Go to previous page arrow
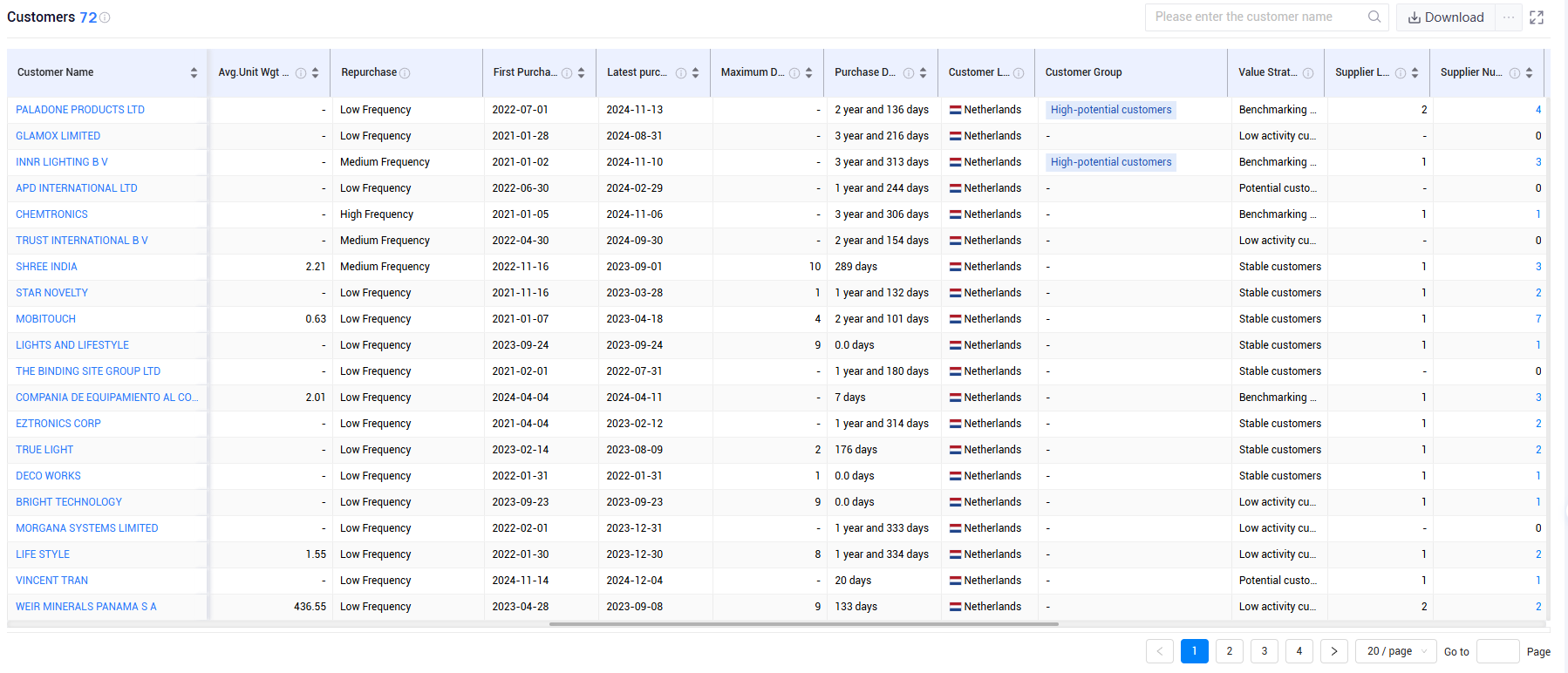This screenshot has width=1568, height=673. (x=1160, y=651)
